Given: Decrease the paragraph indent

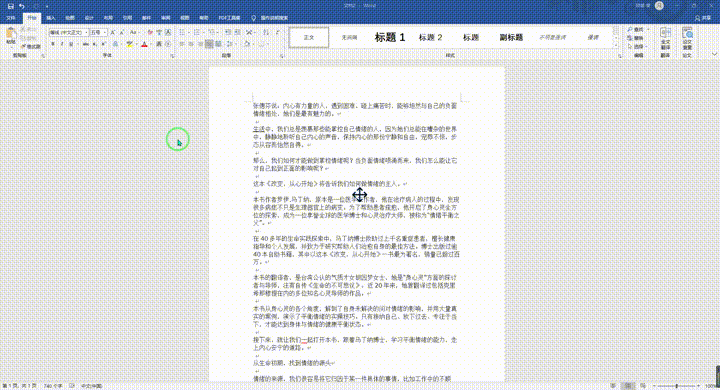Looking at the screenshot, I should (228, 32).
